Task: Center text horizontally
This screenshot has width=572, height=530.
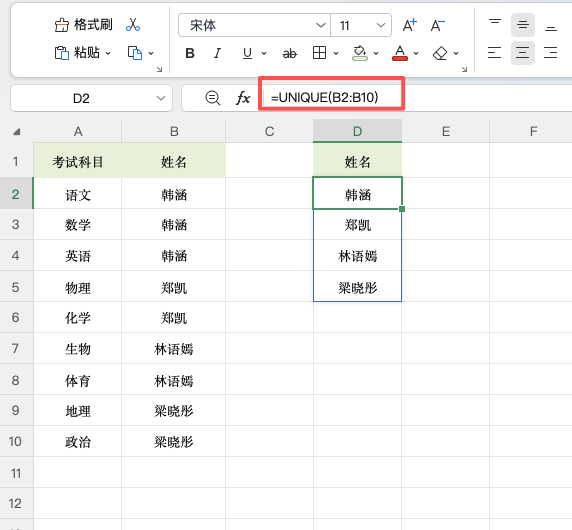Action: click(x=523, y=53)
